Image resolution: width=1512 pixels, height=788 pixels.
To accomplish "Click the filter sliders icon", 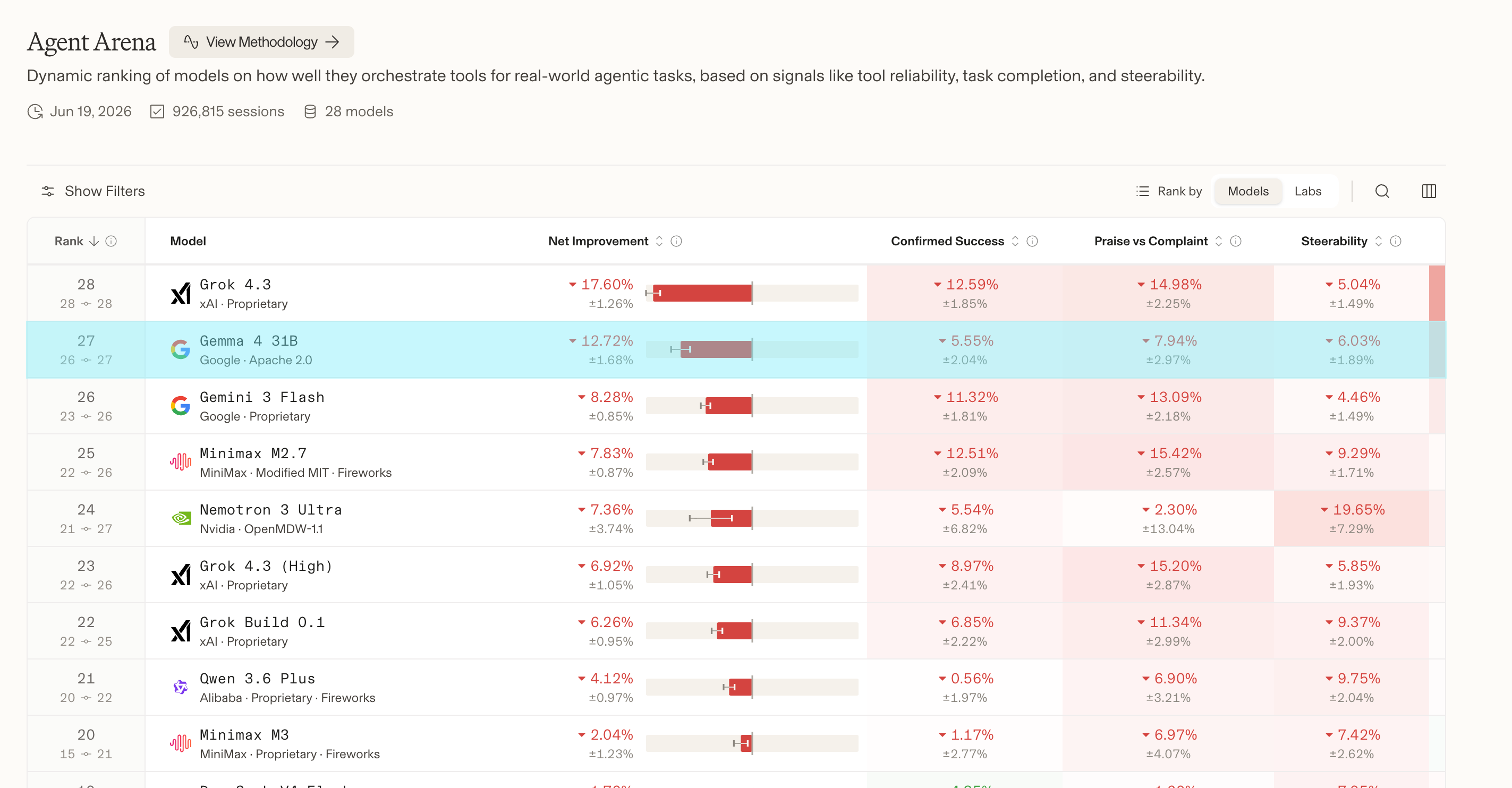I will point(48,191).
